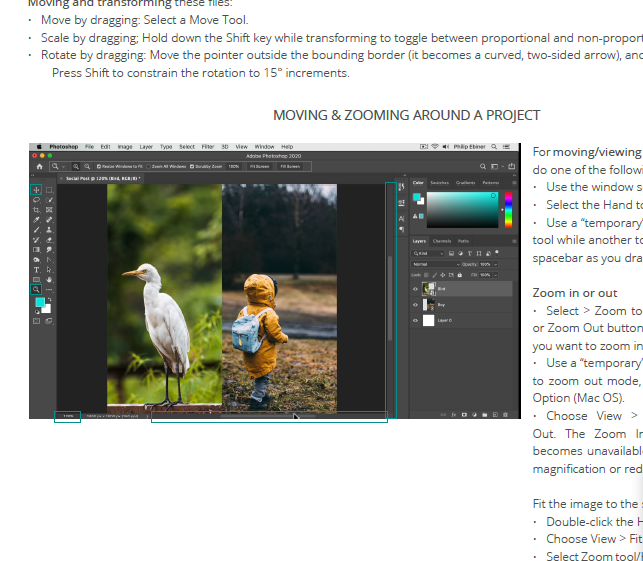
Task: Click the rainbow hue slider strip
Action: click(508, 210)
